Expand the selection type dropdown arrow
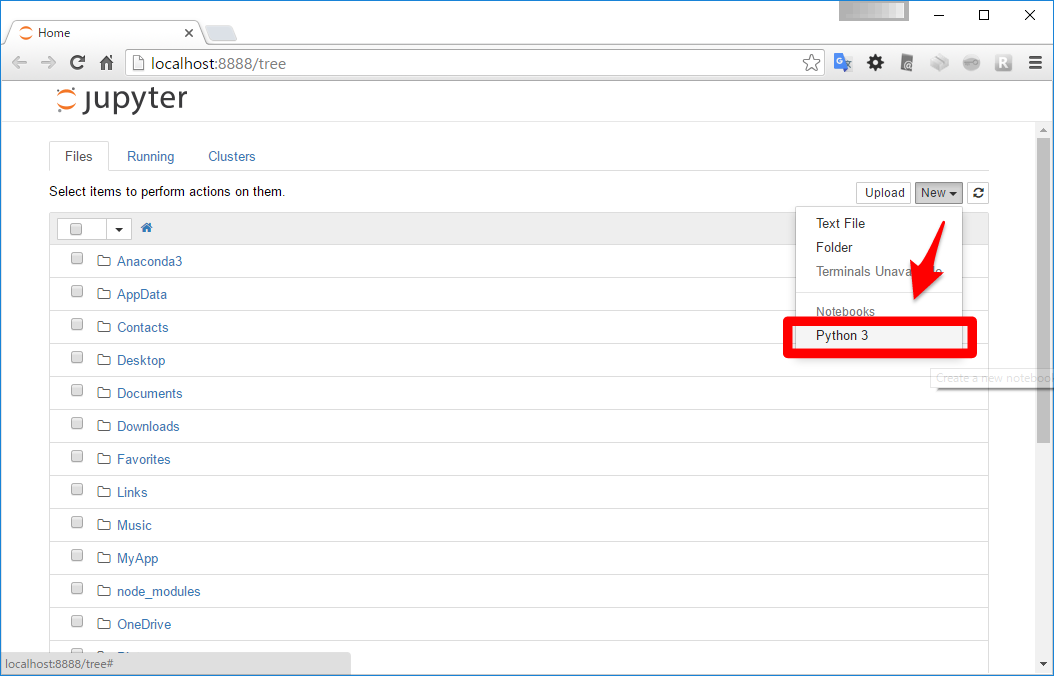This screenshot has height=676, width=1054. pos(119,229)
